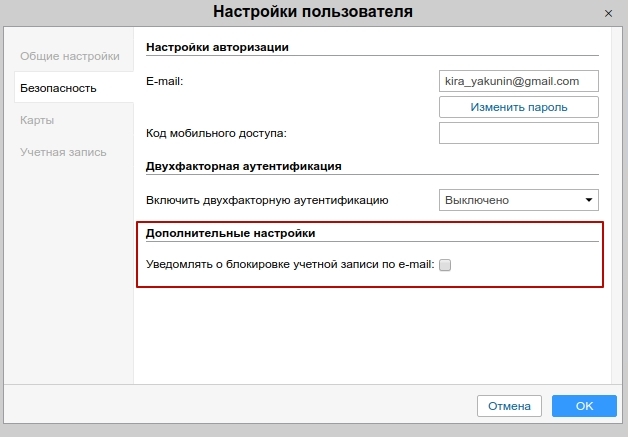The height and width of the screenshot is (437, 628).
Task: Click the E-mail address input field
Action: pyautogui.click(x=518, y=81)
